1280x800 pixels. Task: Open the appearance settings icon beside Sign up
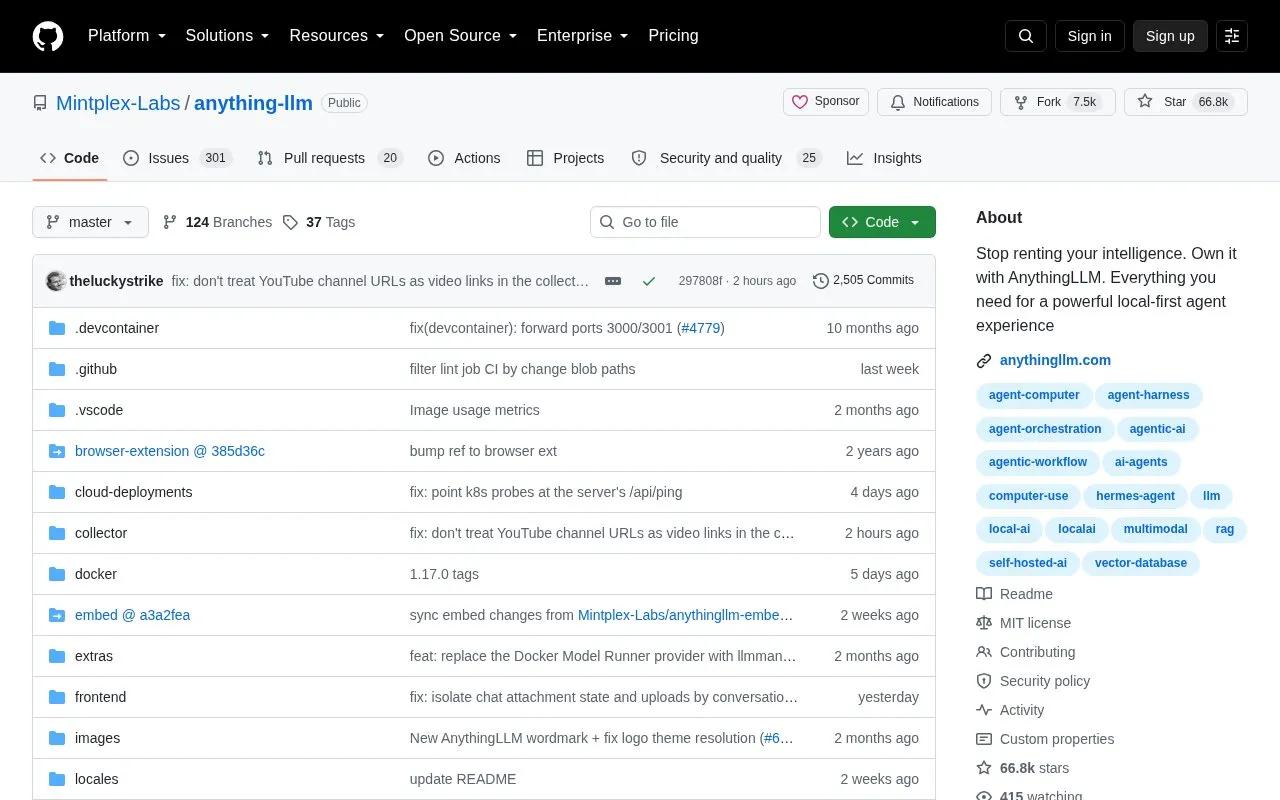pyautogui.click(x=1232, y=36)
